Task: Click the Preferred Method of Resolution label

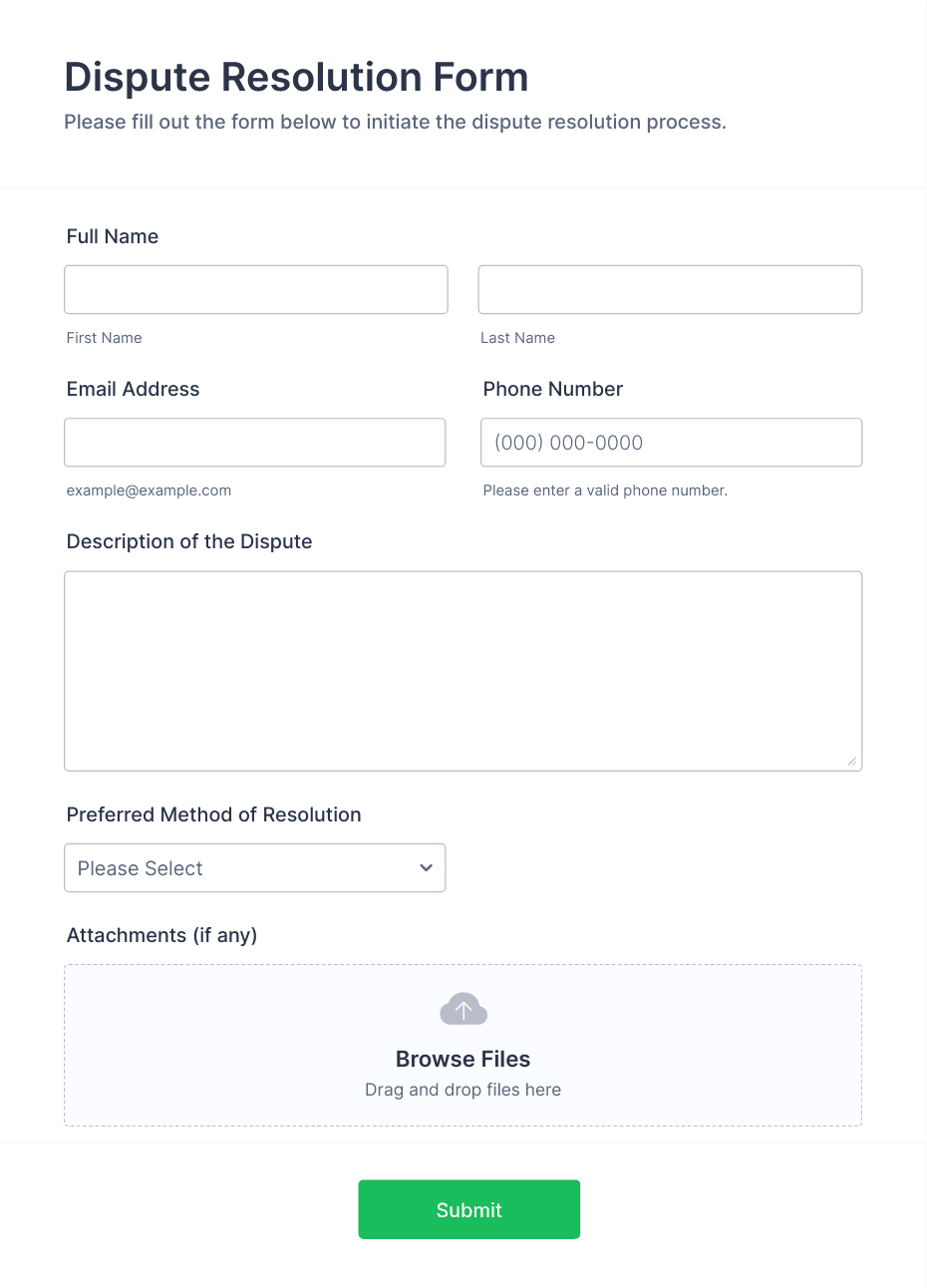Action: click(213, 814)
